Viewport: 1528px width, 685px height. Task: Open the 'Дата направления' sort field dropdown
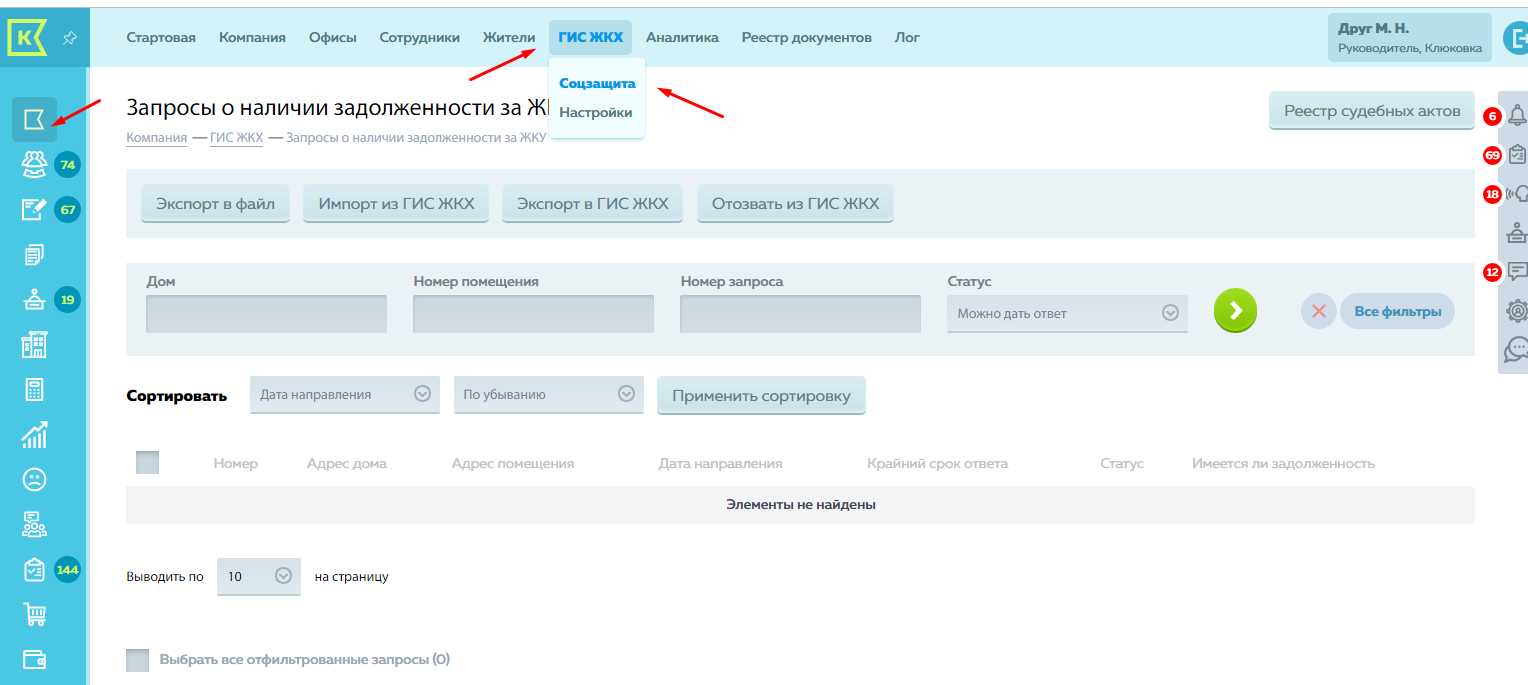[345, 394]
